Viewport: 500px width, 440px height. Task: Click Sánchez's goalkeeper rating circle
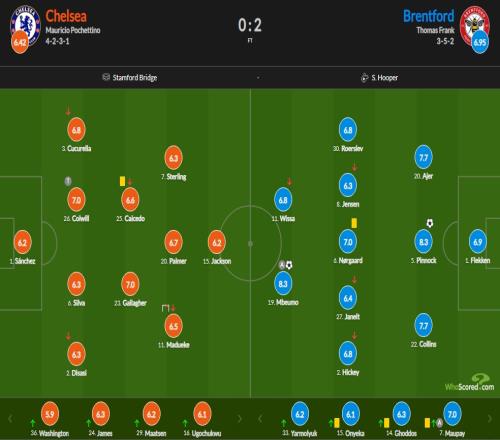[x=22, y=242]
